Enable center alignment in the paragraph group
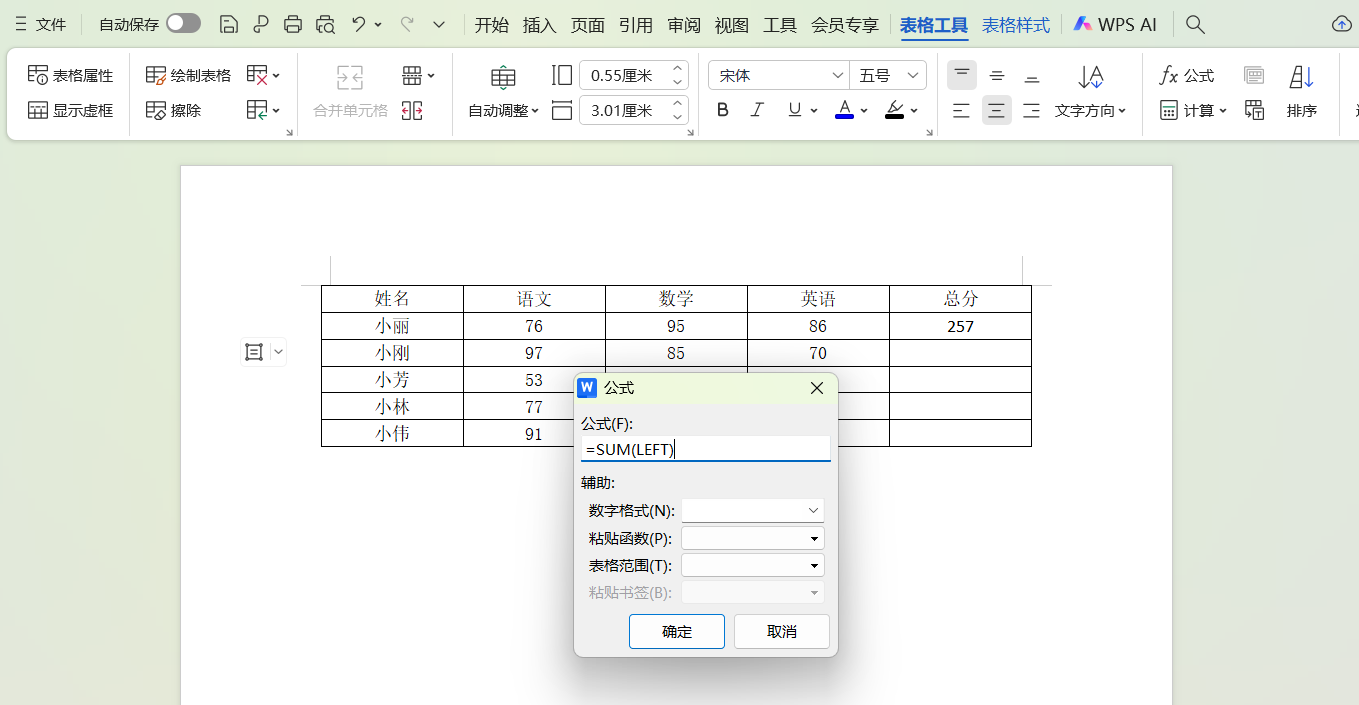Image resolution: width=1359 pixels, height=705 pixels. pos(996,110)
